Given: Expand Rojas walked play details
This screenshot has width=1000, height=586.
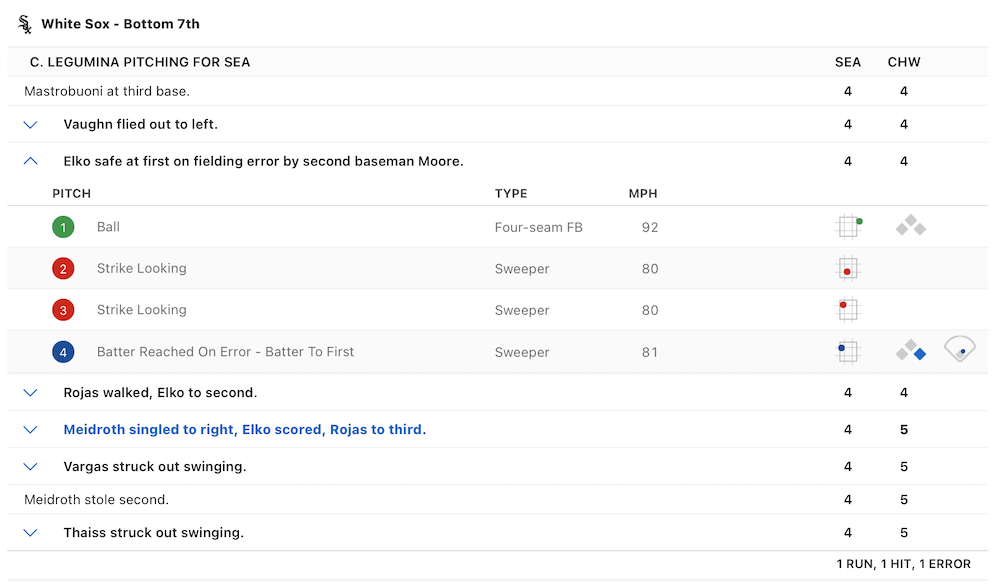Looking at the screenshot, I should (30, 393).
